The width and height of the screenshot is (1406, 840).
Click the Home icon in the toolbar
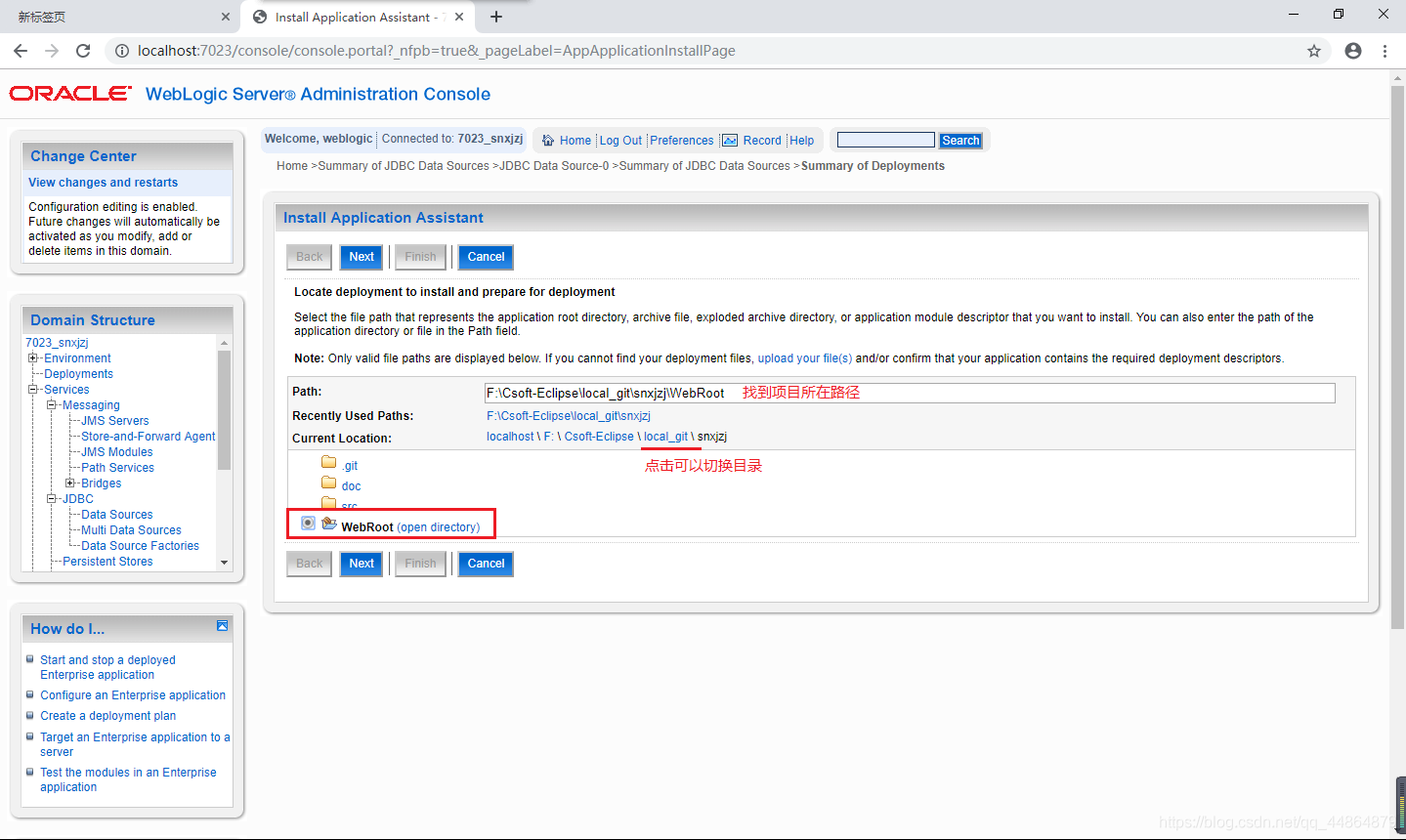(x=548, y=140)
